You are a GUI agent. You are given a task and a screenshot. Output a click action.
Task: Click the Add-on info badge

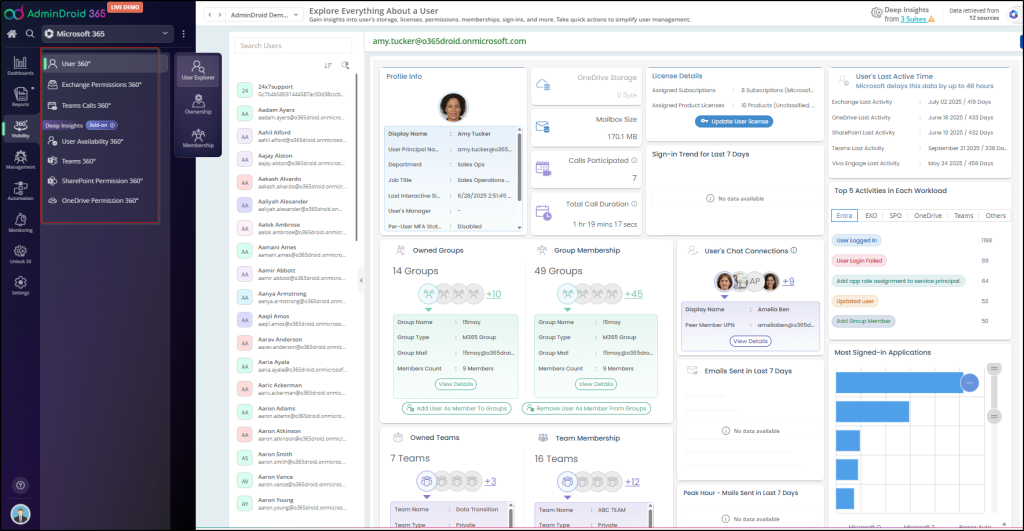pos(102,125)
